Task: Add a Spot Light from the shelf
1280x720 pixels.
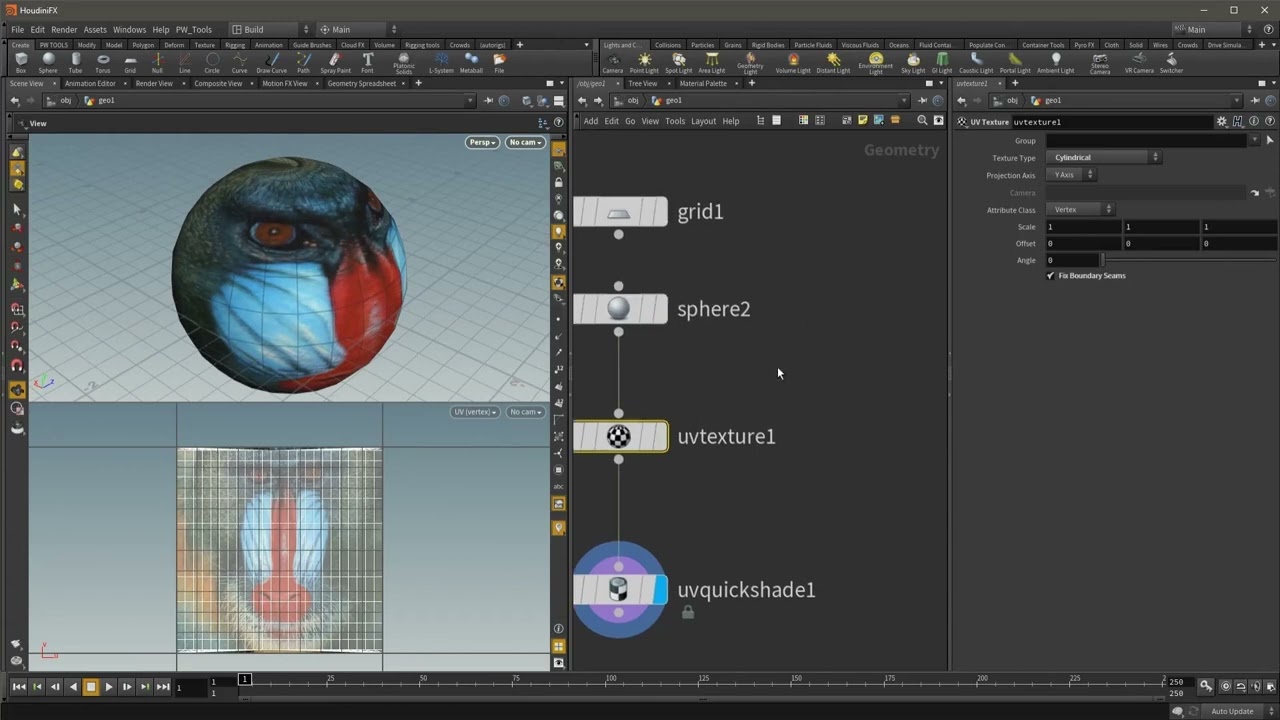Action: tap(678, 63)
